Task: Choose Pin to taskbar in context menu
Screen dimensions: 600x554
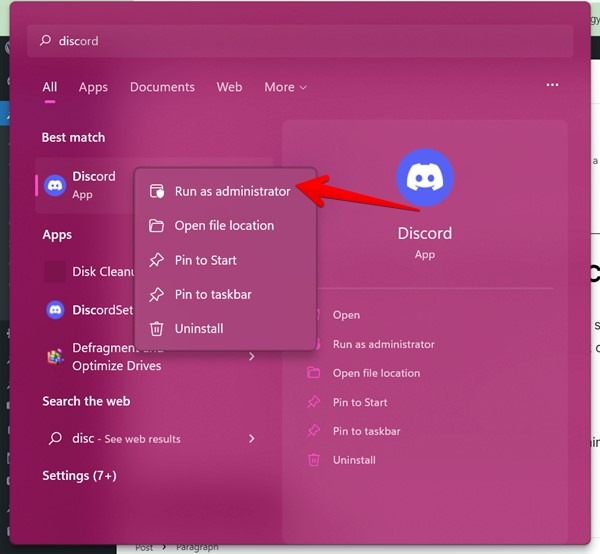Action: point(226,295)
